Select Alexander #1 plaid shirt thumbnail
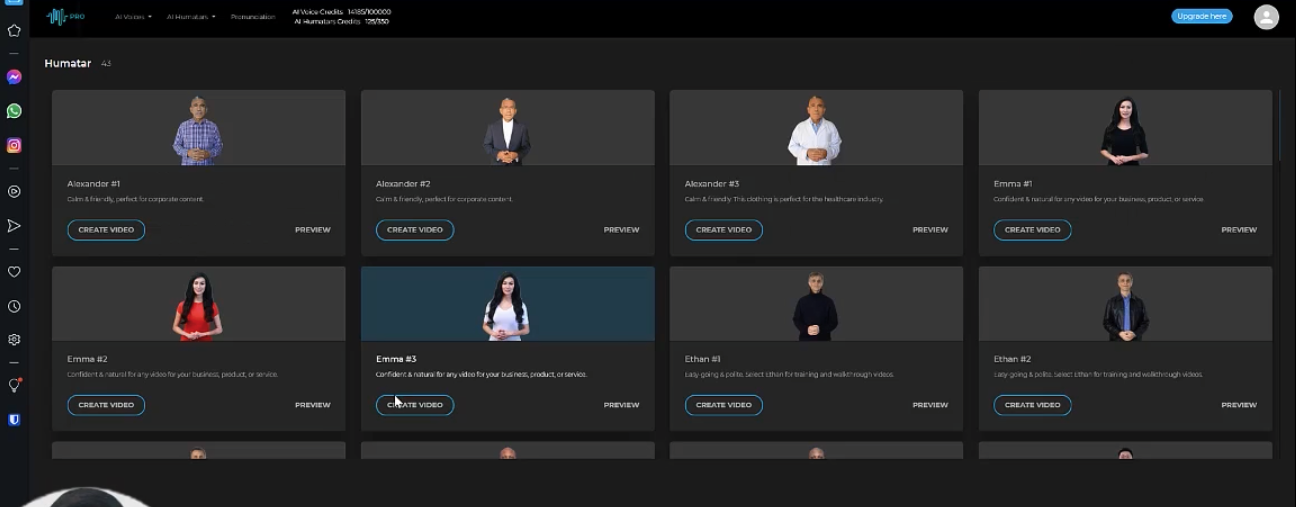This screenshot has width=1296, height=507. pos(198,130)
